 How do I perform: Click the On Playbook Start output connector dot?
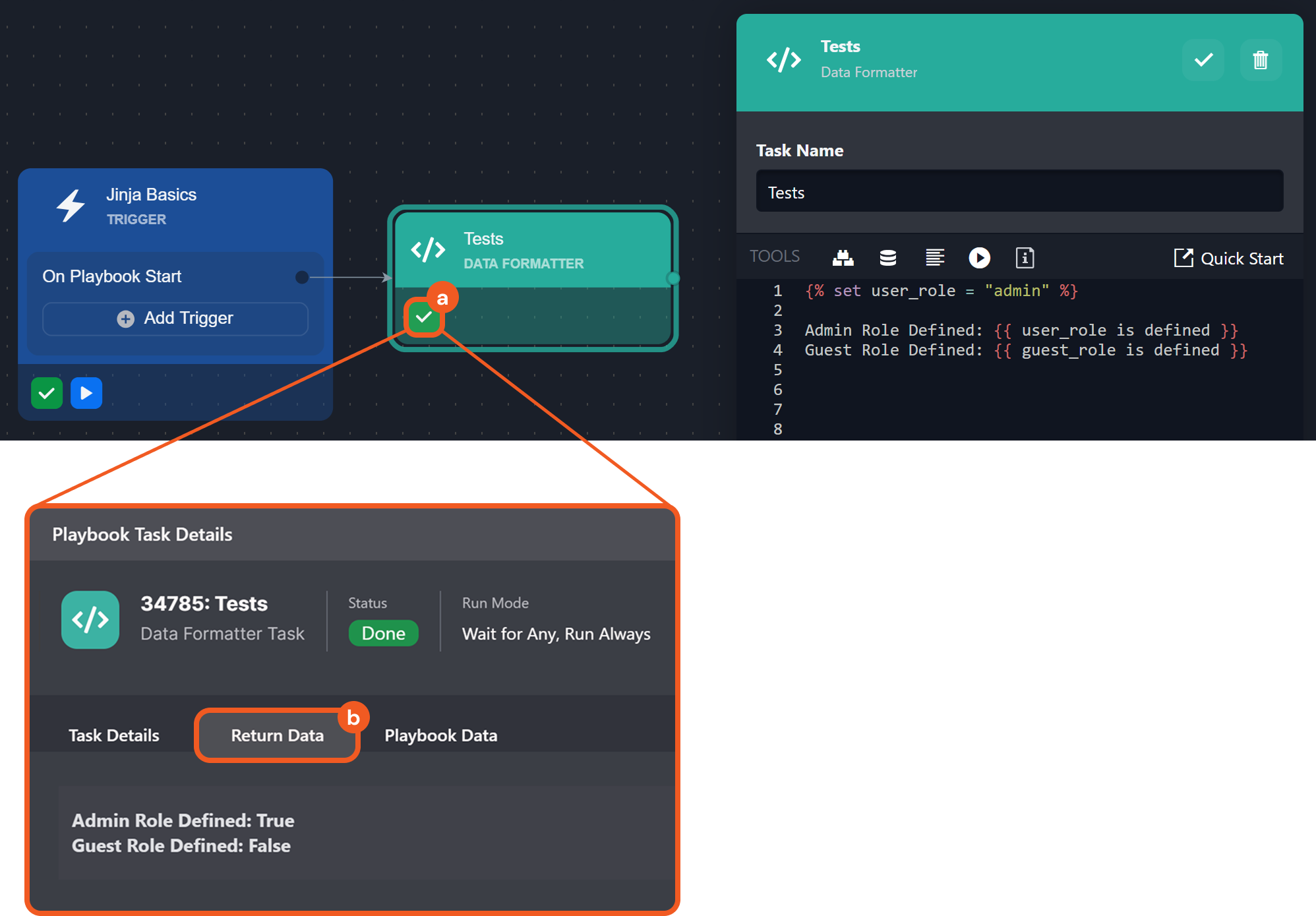[302, 277]
